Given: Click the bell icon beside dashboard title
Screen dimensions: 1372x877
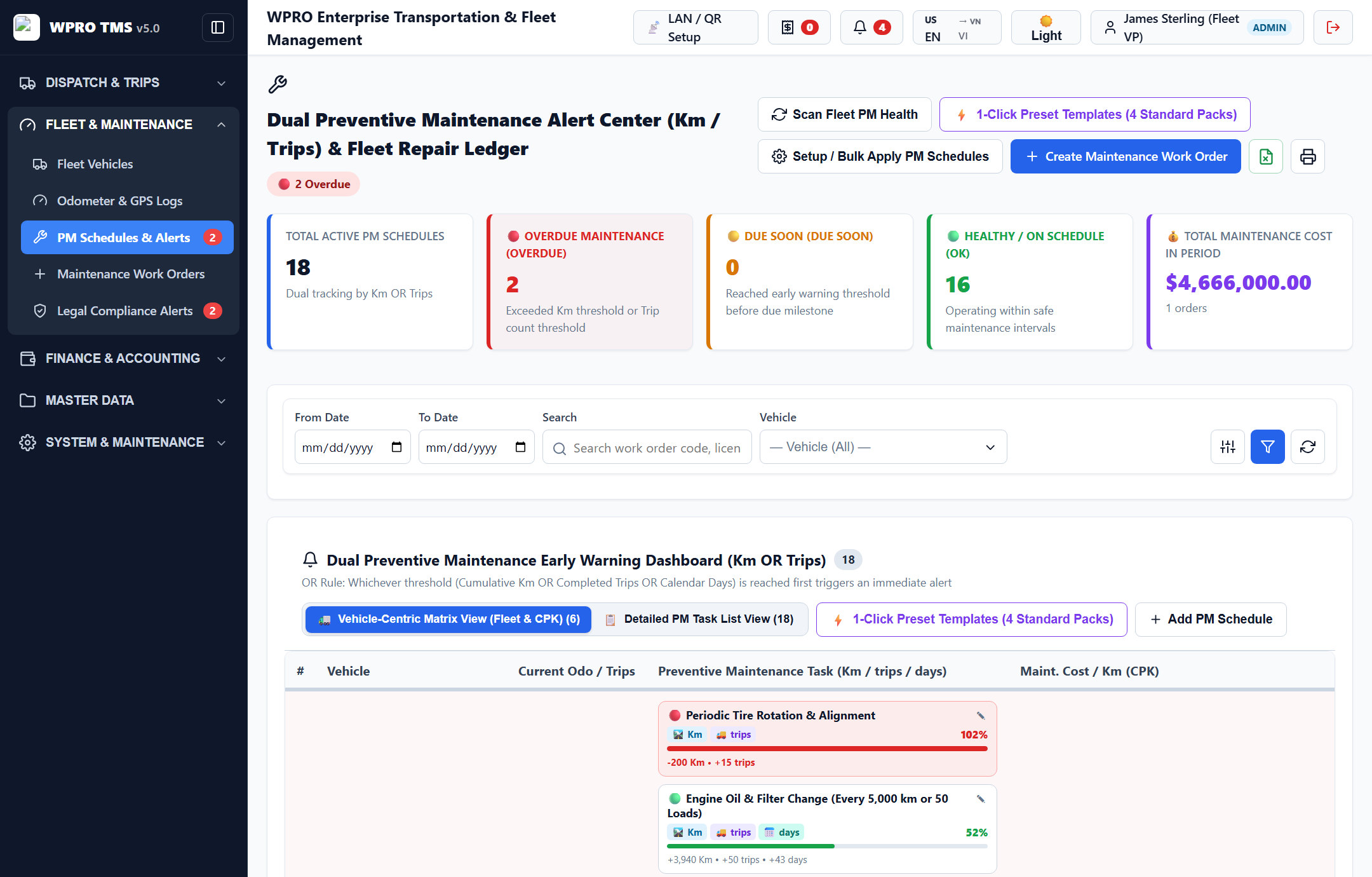Looking at the screenshot, I should pos(310,560).
